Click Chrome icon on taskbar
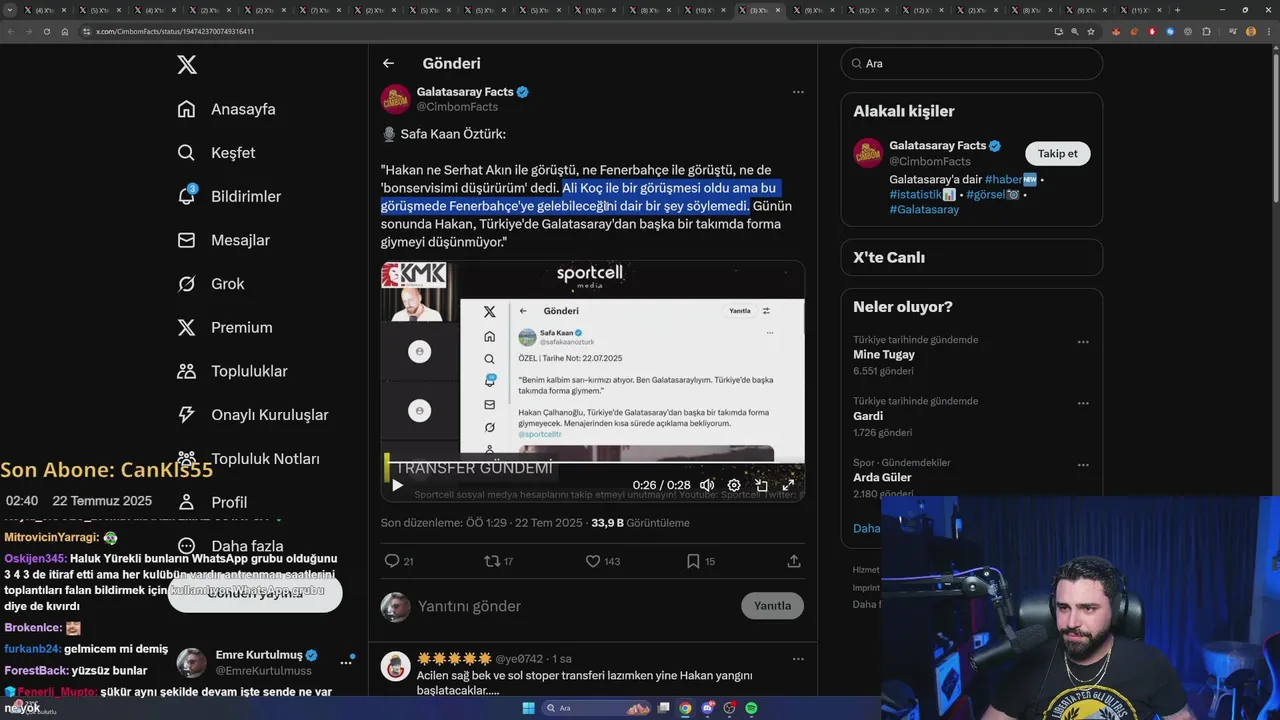Viewport: 1280px width, 720px height. (685, 708)
